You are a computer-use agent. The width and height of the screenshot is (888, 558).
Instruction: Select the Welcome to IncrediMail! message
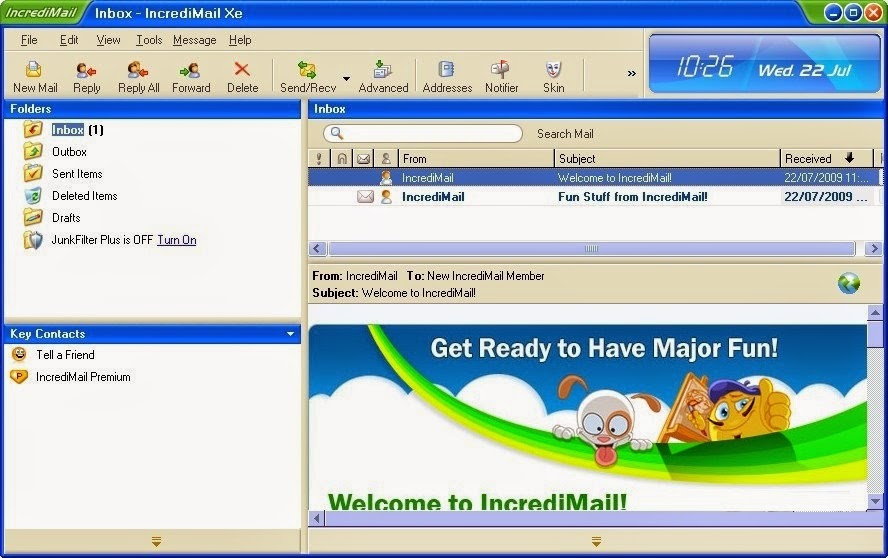click(x=595, y=177)
